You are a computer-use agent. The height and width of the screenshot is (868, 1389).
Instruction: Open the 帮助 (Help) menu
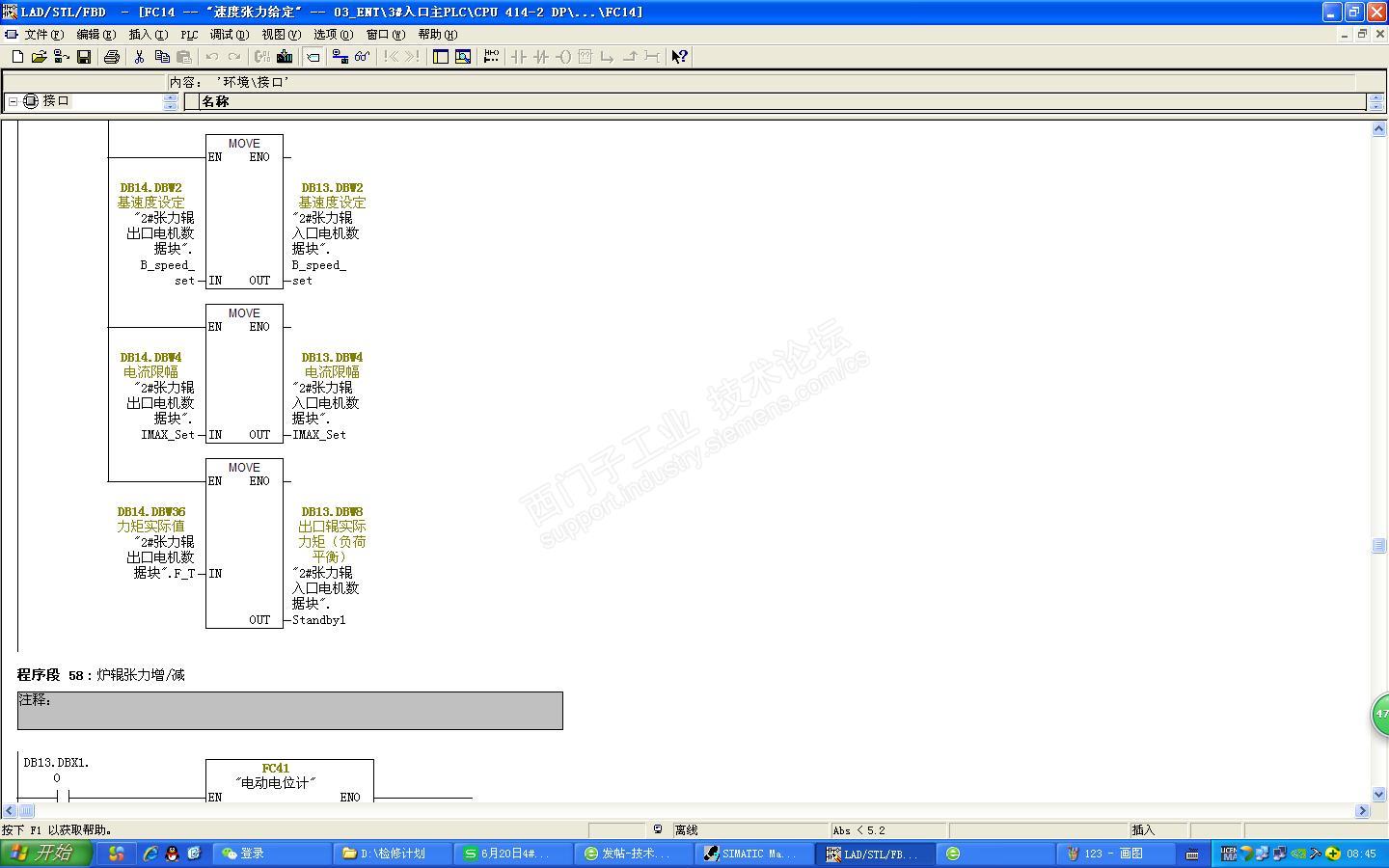pyautogui.click(x=438, y=35)
